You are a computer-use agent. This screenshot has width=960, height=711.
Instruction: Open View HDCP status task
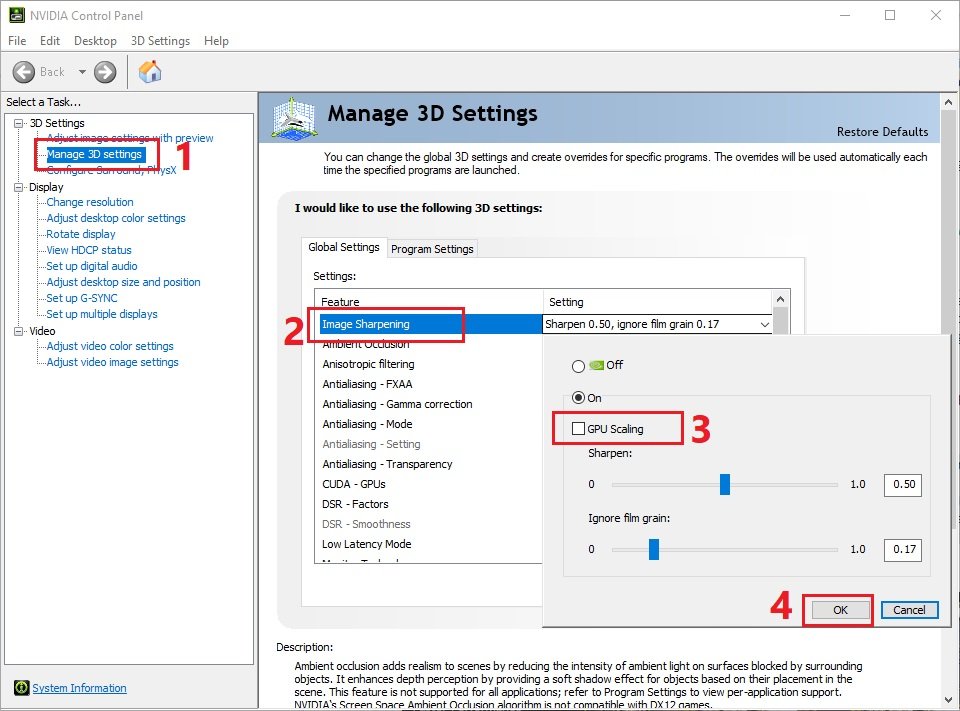coord(89,250)
